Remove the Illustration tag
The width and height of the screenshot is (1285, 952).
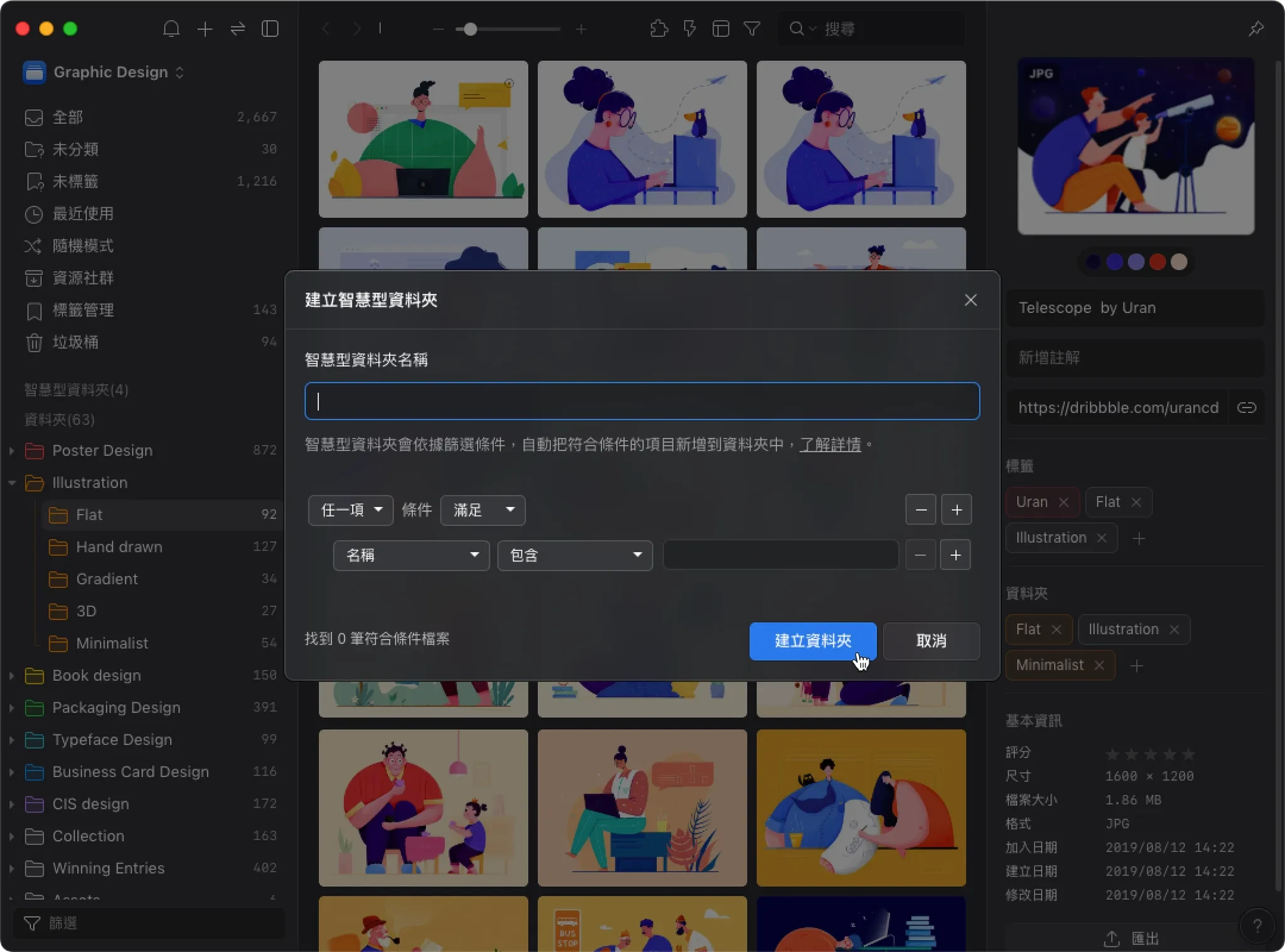(x=1102, y=538)
